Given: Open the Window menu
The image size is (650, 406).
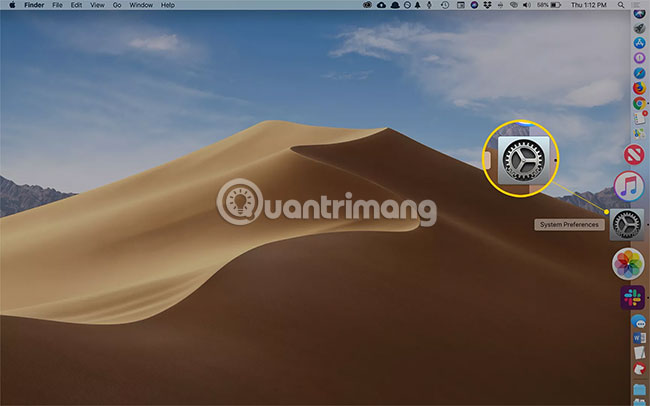Looking at the screenshot, I should (141, 5).
